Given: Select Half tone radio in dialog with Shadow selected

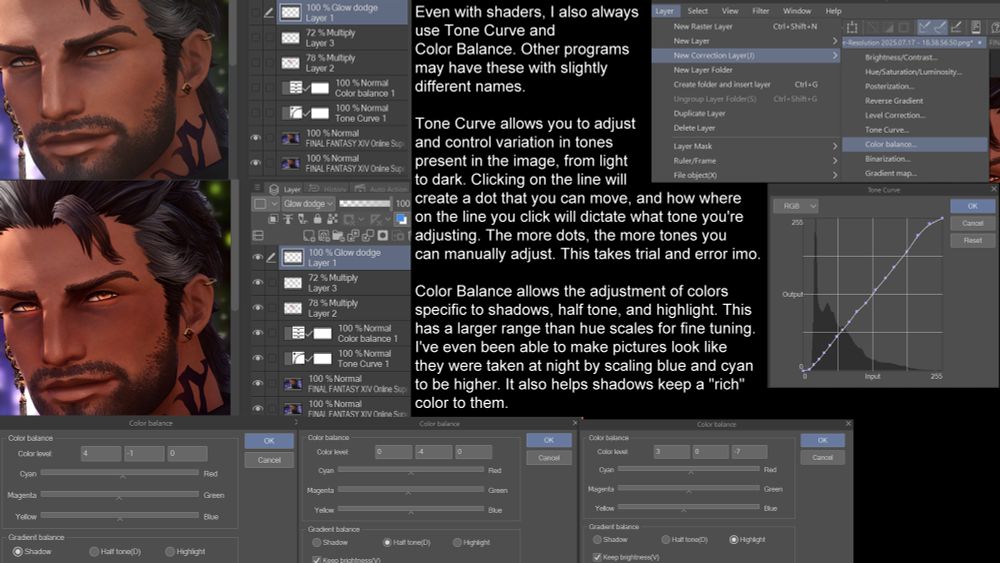Looking at the screenshot, I should point(94,552).
